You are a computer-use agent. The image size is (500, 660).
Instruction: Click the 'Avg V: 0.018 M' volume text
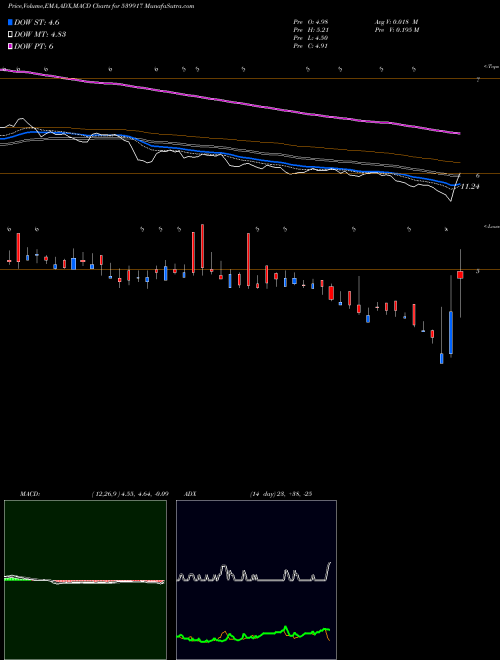click(396, 21)
